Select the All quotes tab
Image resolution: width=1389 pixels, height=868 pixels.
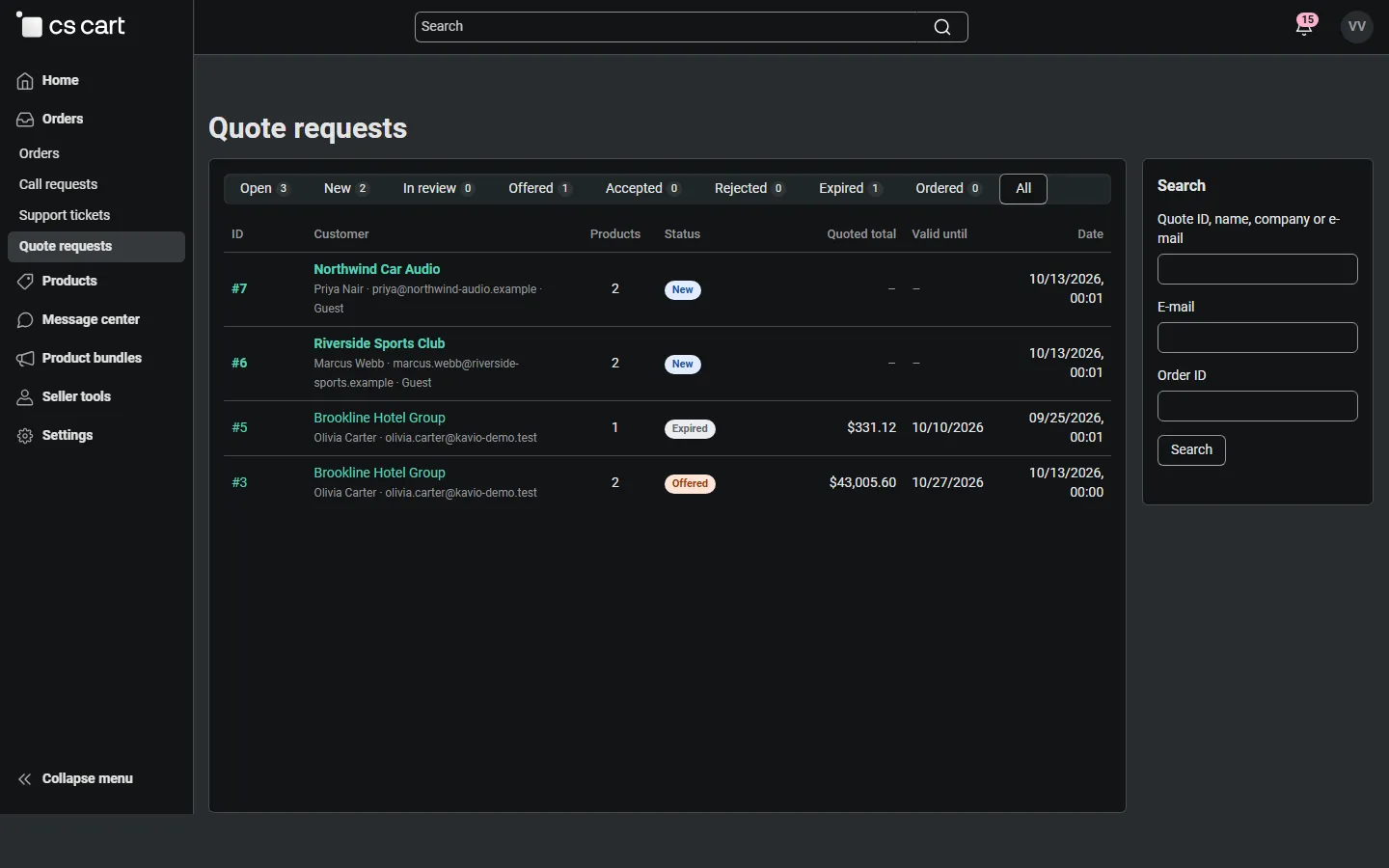pos(1023,189)
